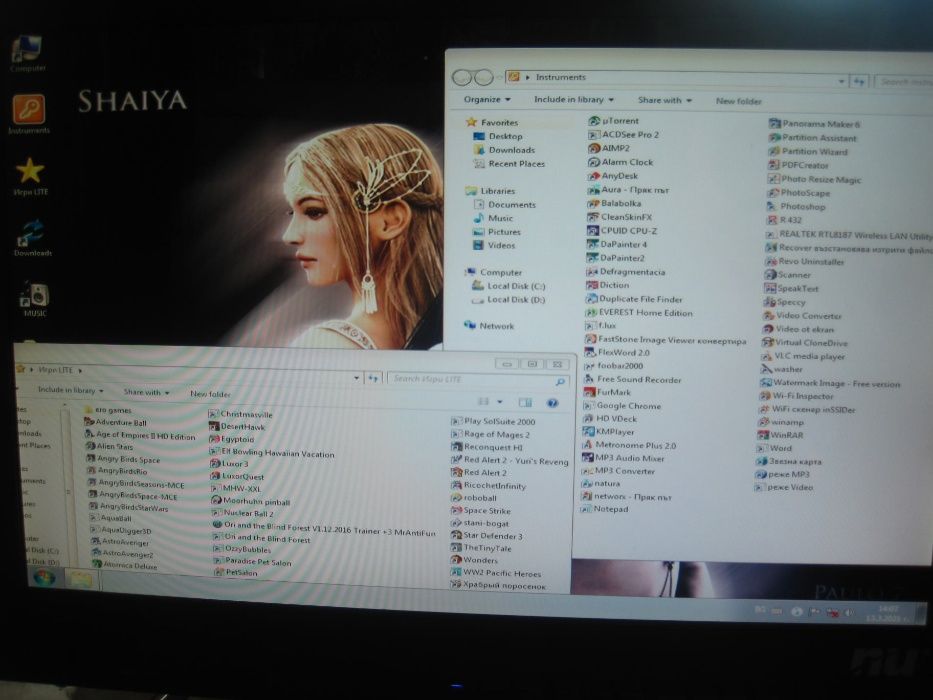Open Ori and the Blind Forest shortcut

click(262, 538)
